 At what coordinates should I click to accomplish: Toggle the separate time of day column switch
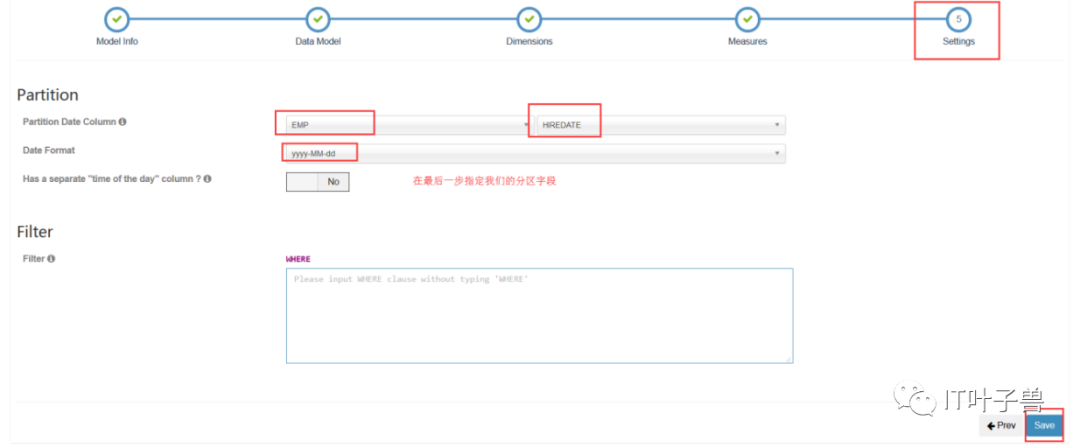pyautogui.click(x=318, y=182)
